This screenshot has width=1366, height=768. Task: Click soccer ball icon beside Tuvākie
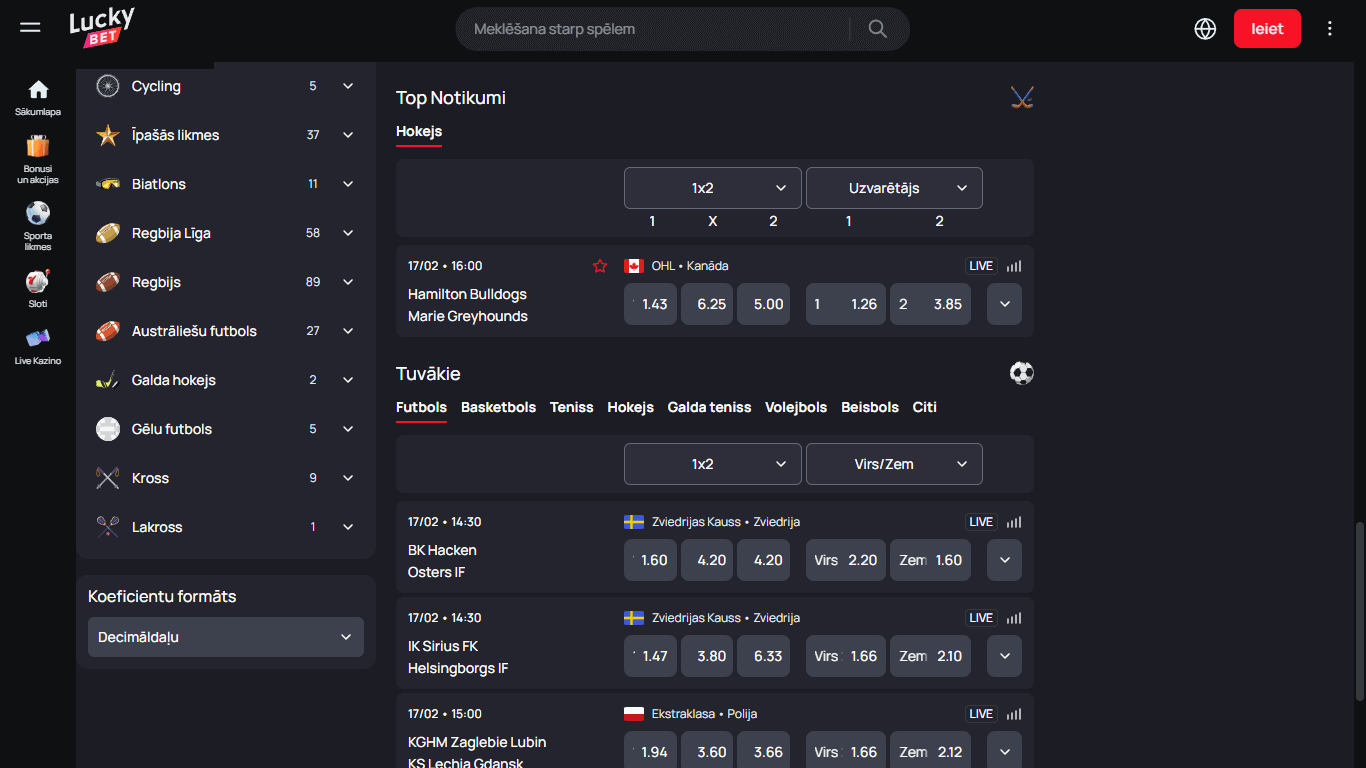click(1022, 374)
